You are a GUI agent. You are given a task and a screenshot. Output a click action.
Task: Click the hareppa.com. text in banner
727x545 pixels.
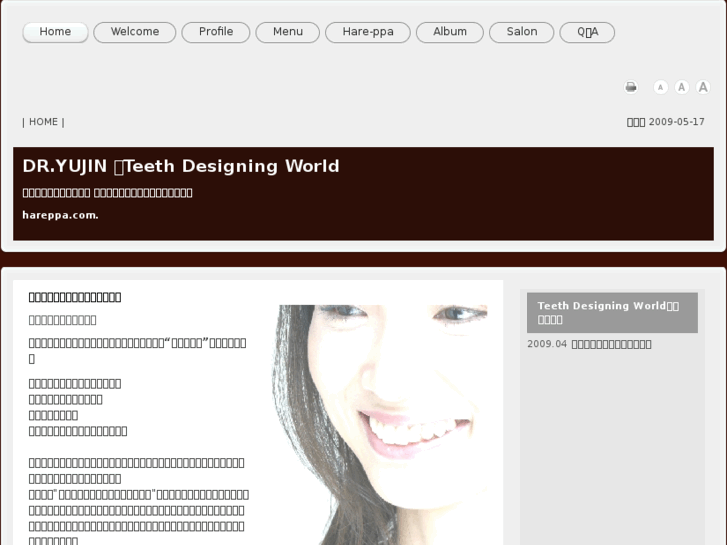[x=60, y=215]
